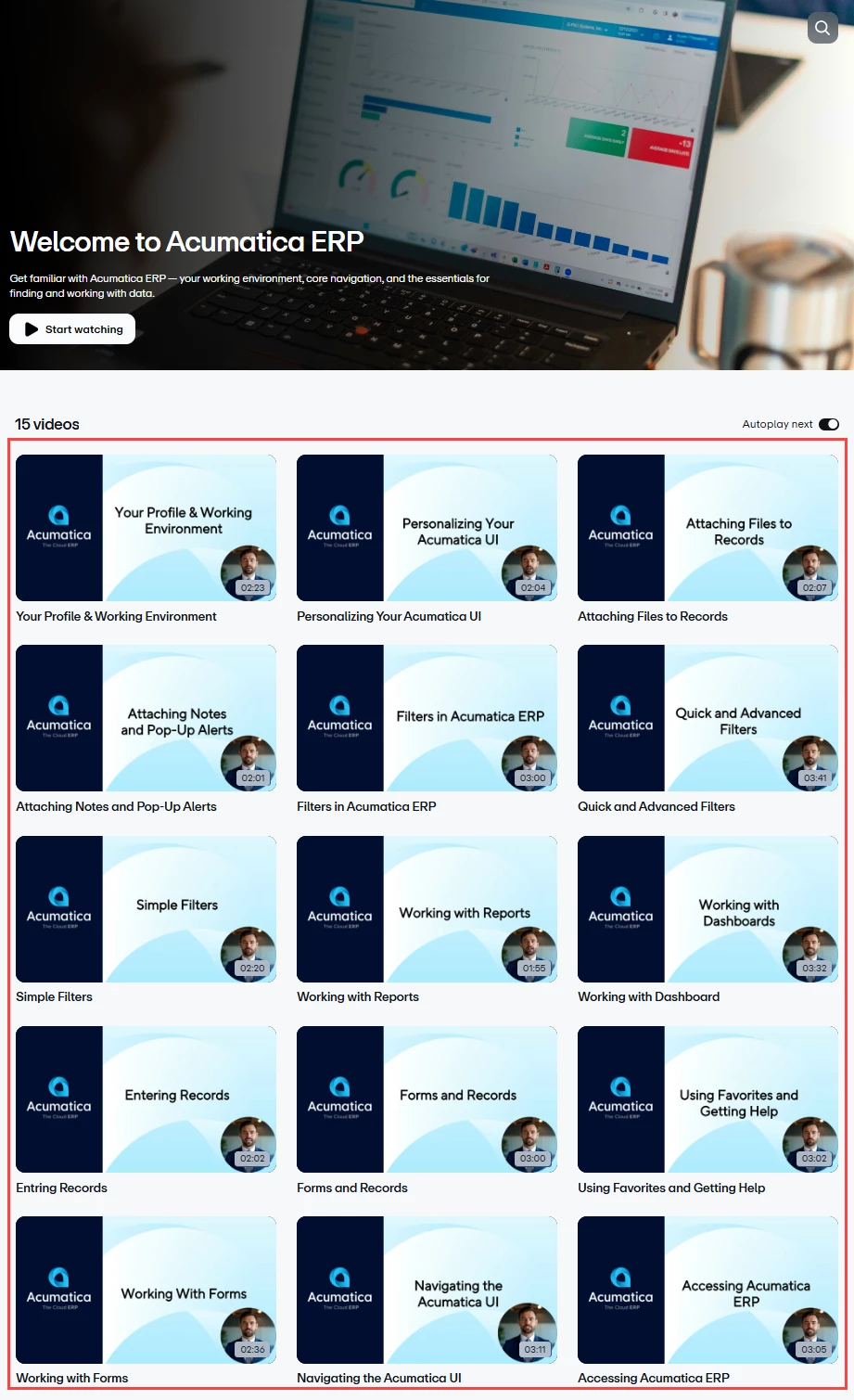This screenshot has width=854, height=1400.
Task: Open Using Favorites and Getting Help thumbnail
Action: tap(707, 1099)
